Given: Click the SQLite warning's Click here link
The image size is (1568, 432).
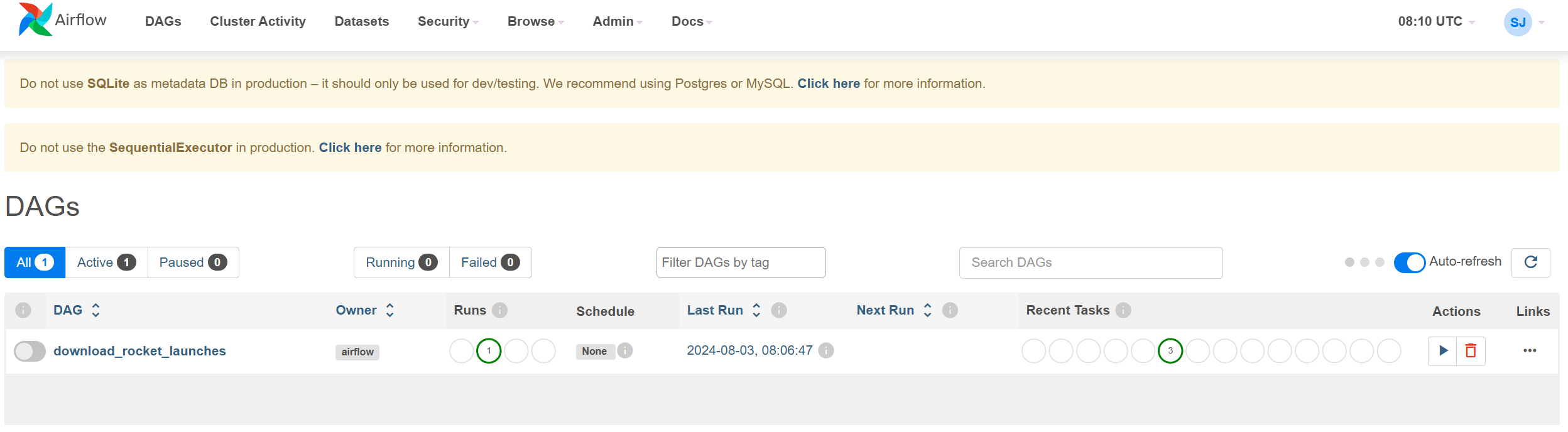Looking at the screenshot, I should [x=828, y=84].
